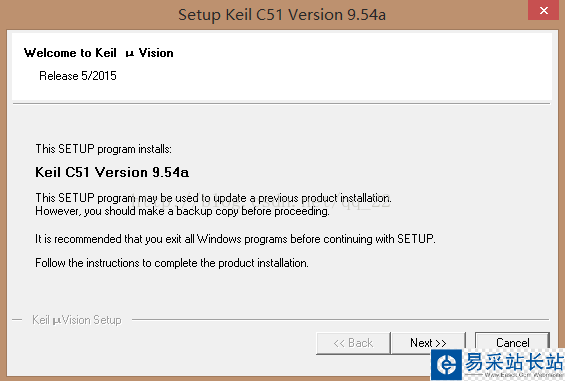Click the 'Follow the instructions' line

172,263
